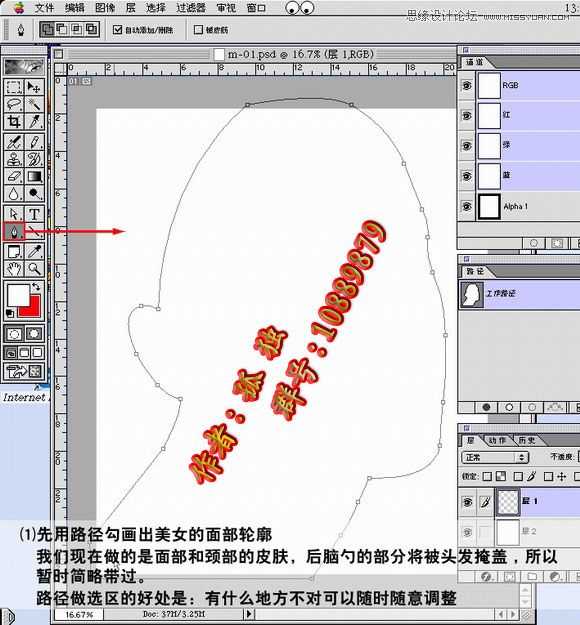Toggle lock transparent pixels checkbox
Viewport: 580px width, 625px height.
coord(487,476)
